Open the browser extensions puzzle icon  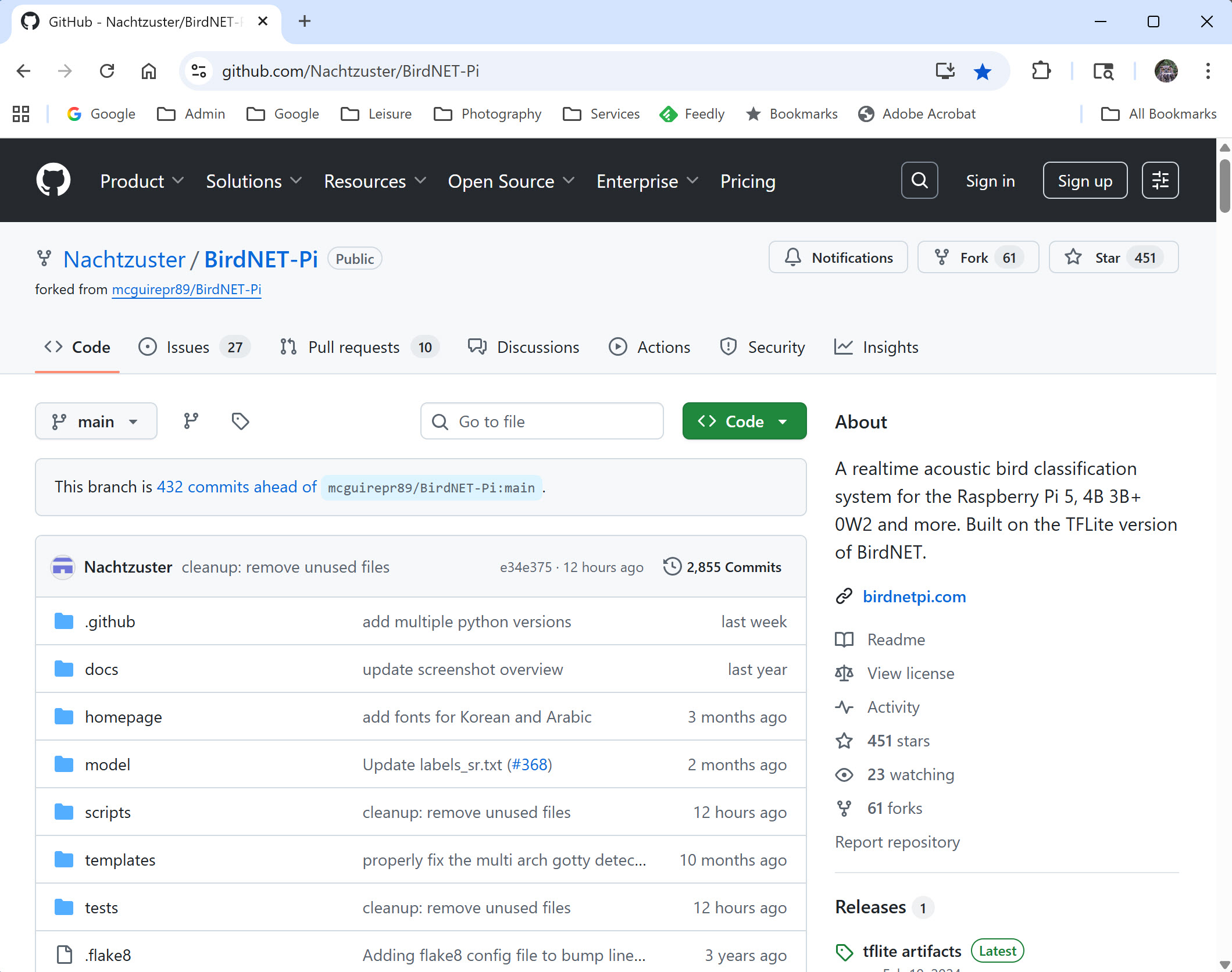point(1041,71)
